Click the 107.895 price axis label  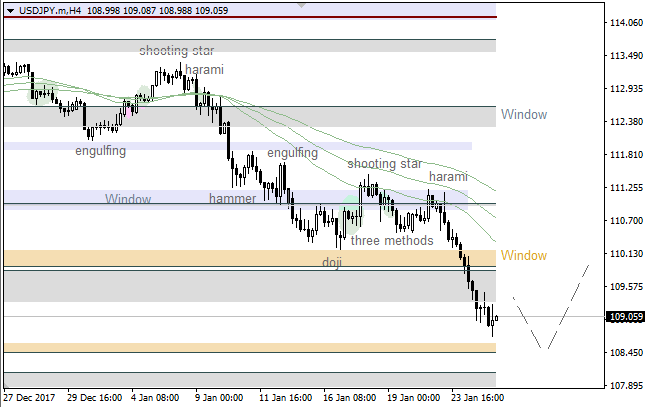coord(626,386)
